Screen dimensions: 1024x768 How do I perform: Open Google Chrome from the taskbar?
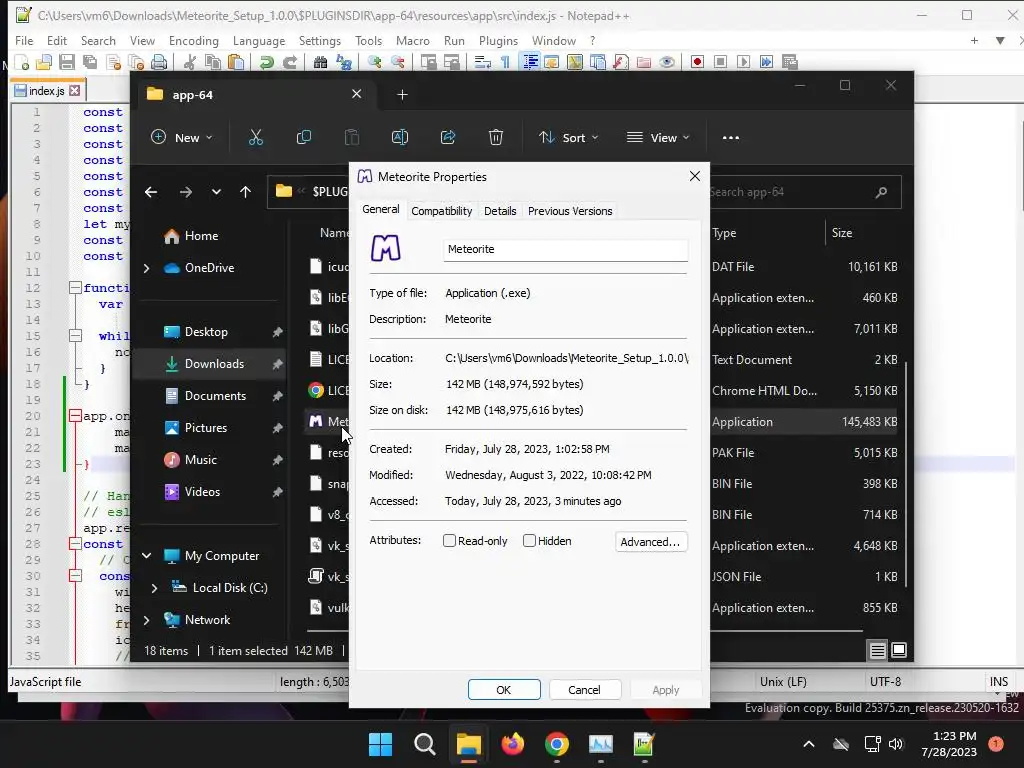coord(556,744)
